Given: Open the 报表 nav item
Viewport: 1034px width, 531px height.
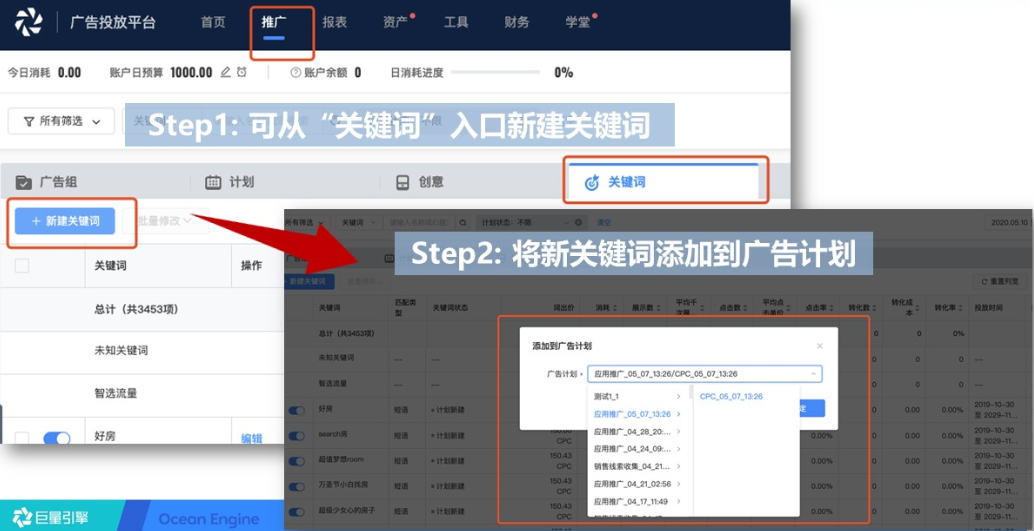Looking at the screenshot, I should coord(334,22).
